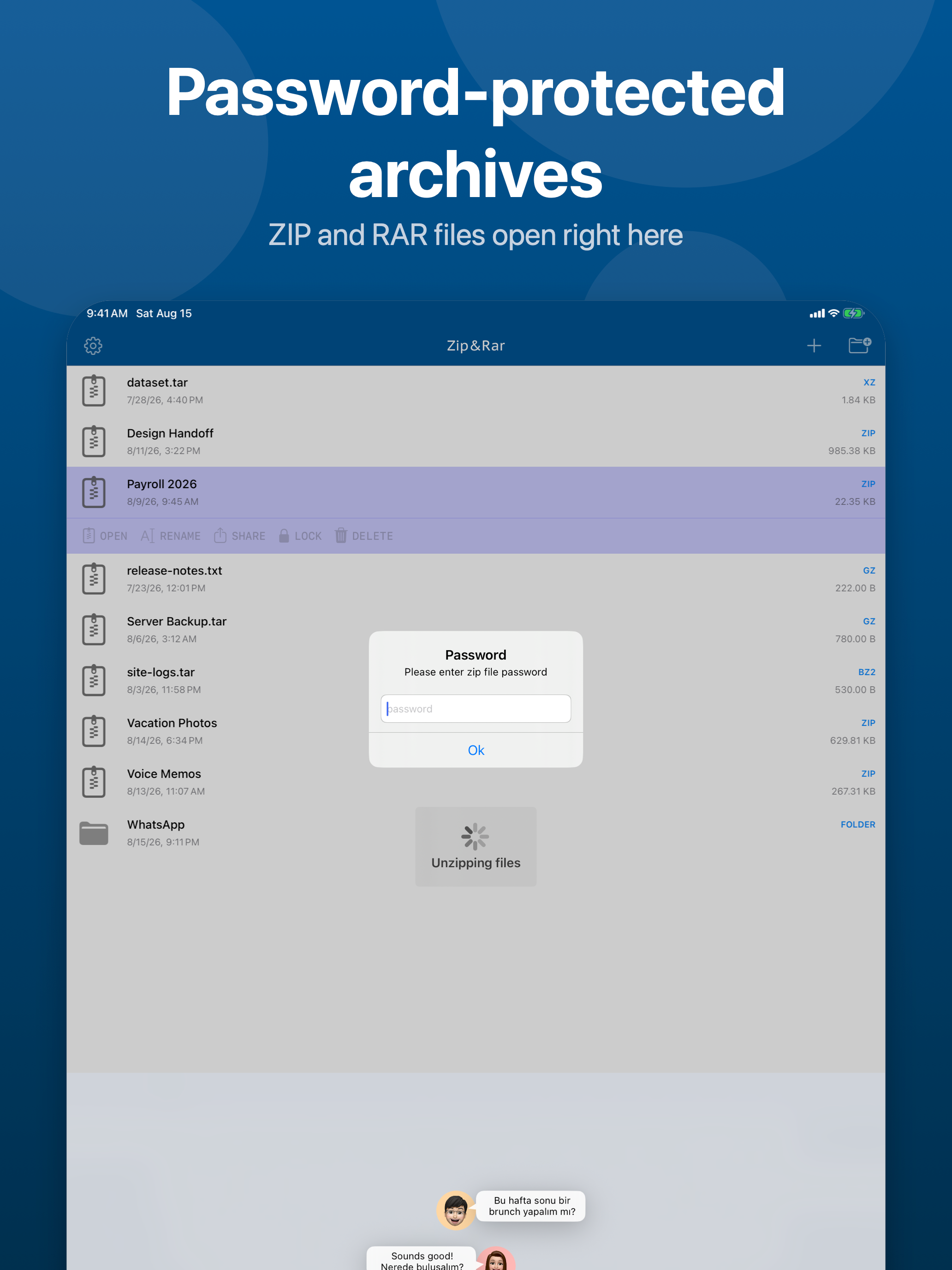Open the selected Payroll 2026 archive
The image size is (952, 1270).
point(105,536)
